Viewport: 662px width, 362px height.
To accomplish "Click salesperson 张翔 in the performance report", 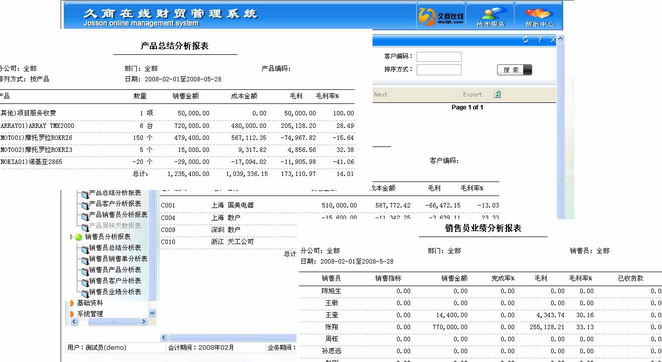I will click(x=331, y=327).
